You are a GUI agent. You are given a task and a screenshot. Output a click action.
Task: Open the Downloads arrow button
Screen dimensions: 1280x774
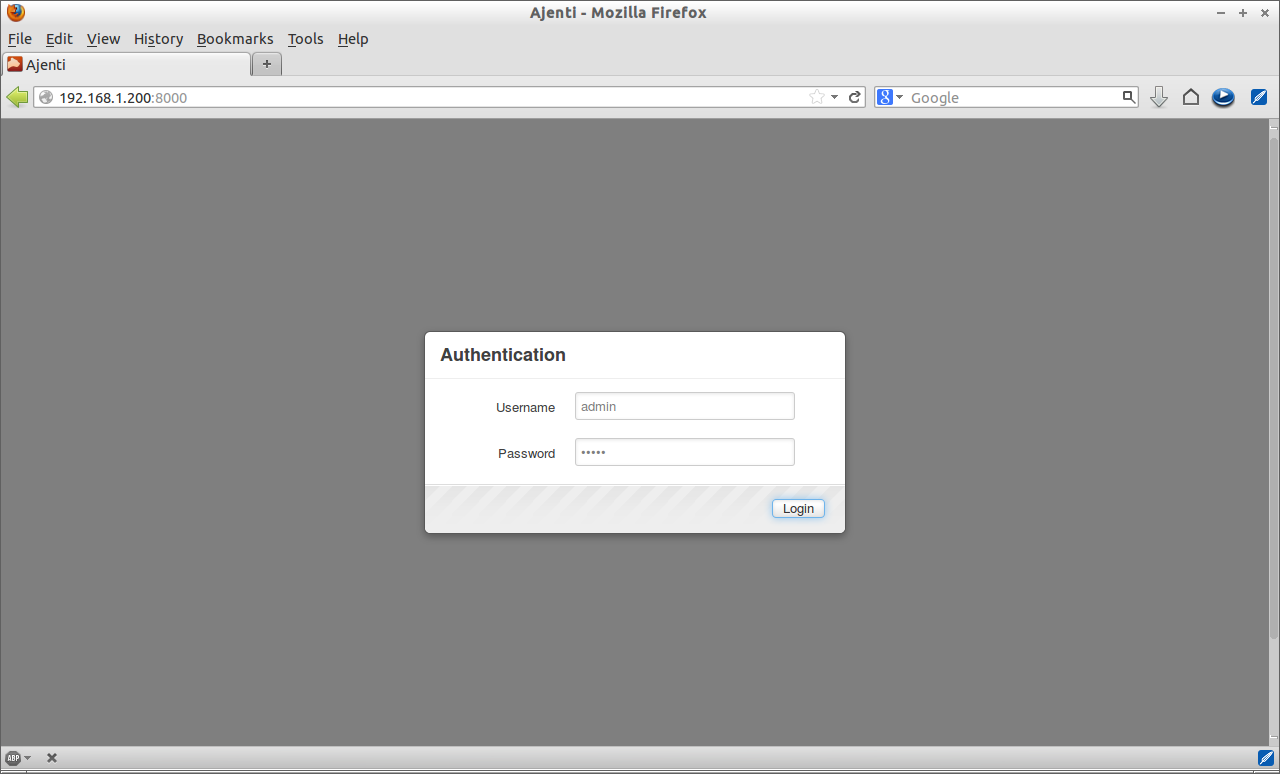click(x=1159, y=97)
